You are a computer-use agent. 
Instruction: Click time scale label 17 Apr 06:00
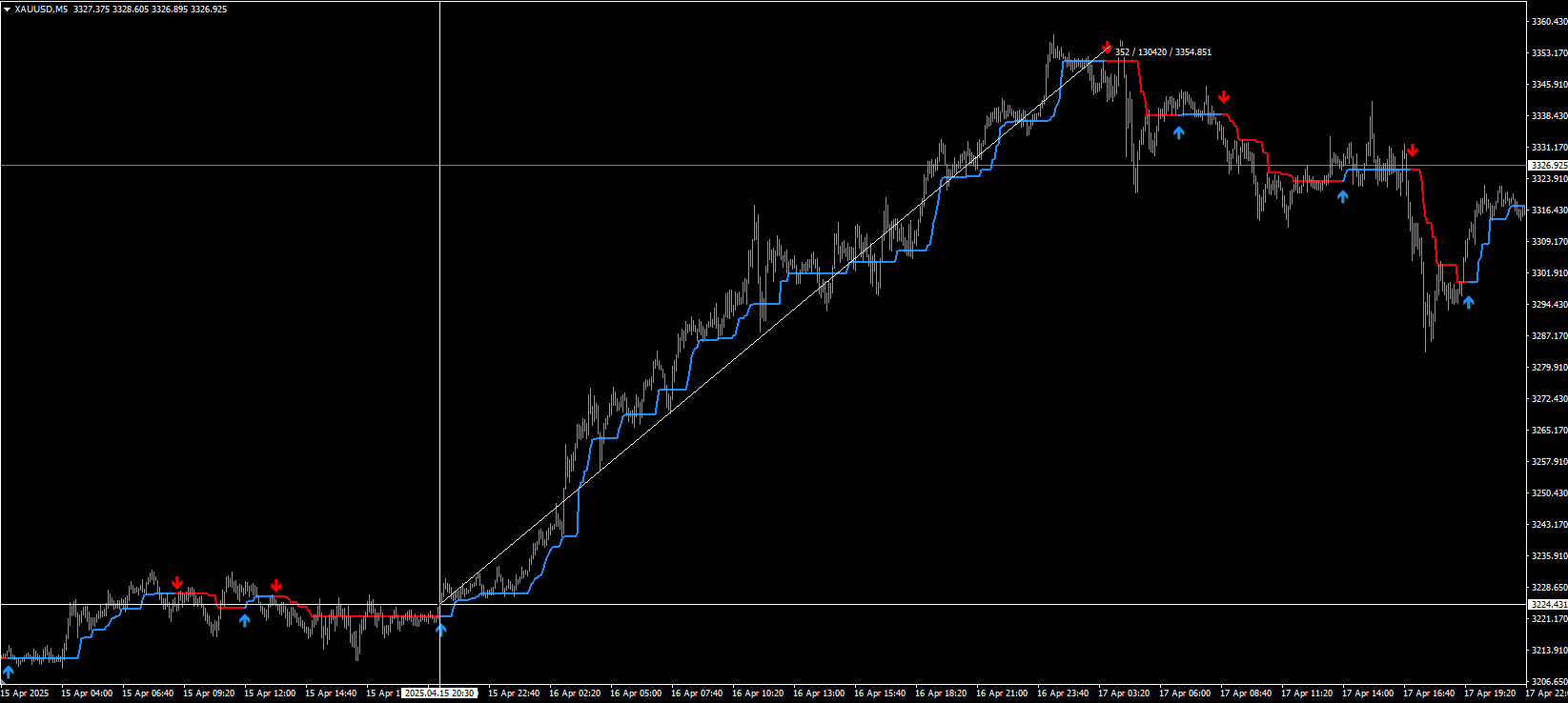click(1185, 693)
